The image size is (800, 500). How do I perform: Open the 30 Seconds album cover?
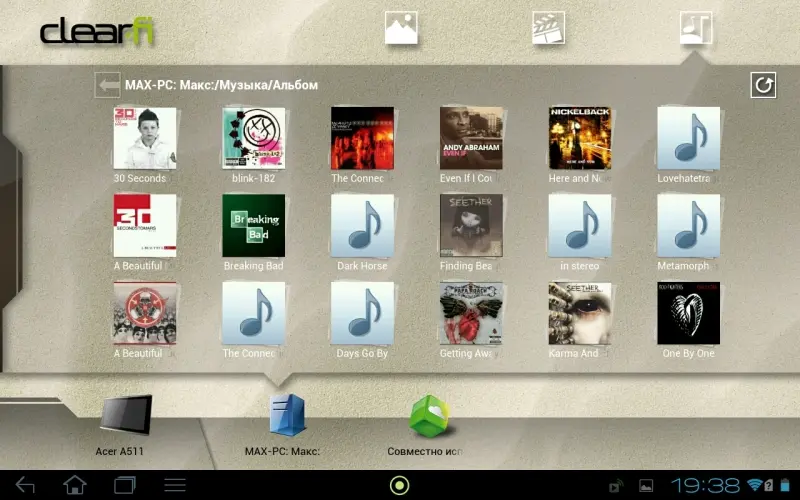click(145, 138)
